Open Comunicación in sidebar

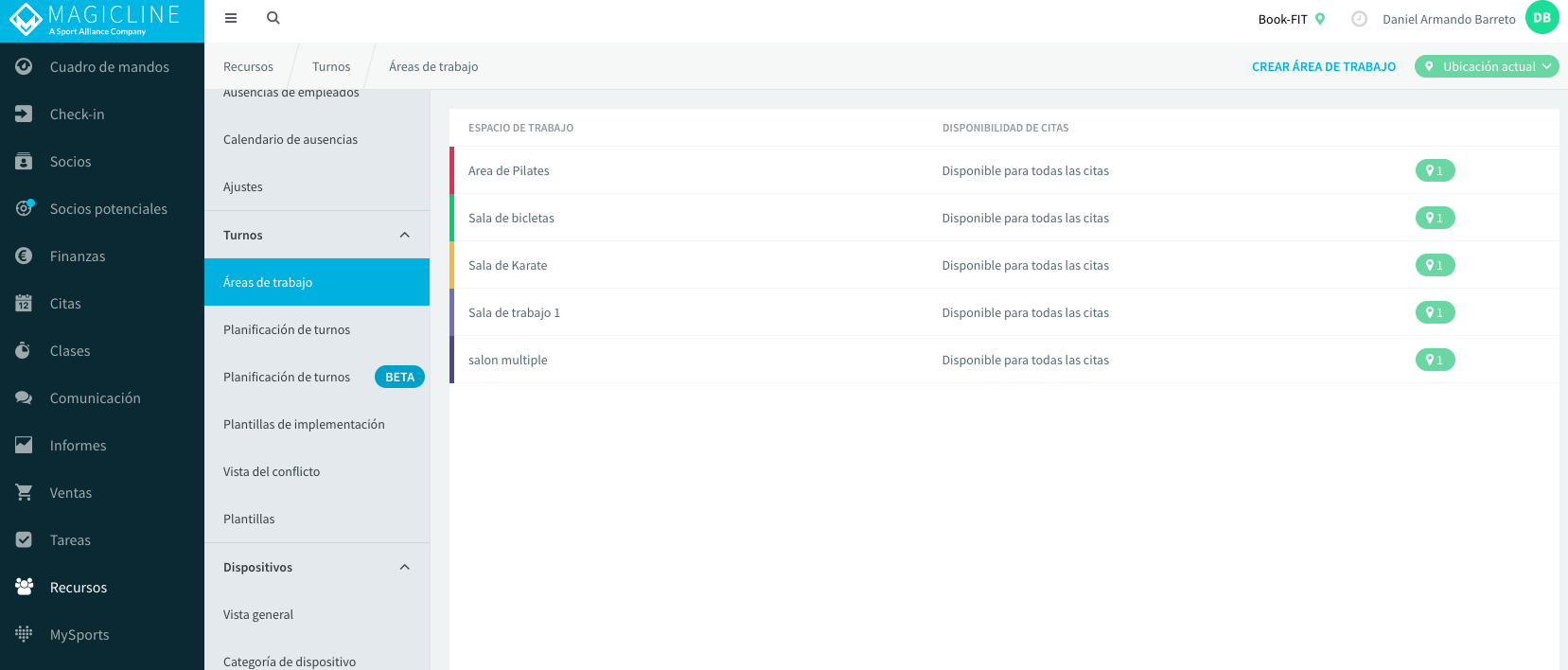click(102, 397)
